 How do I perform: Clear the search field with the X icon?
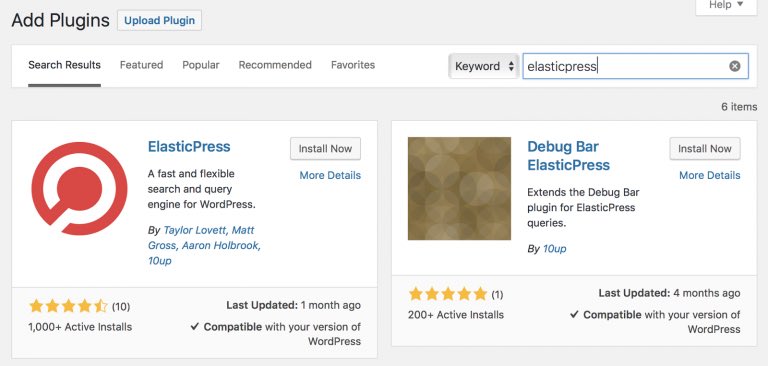[735, 66]
